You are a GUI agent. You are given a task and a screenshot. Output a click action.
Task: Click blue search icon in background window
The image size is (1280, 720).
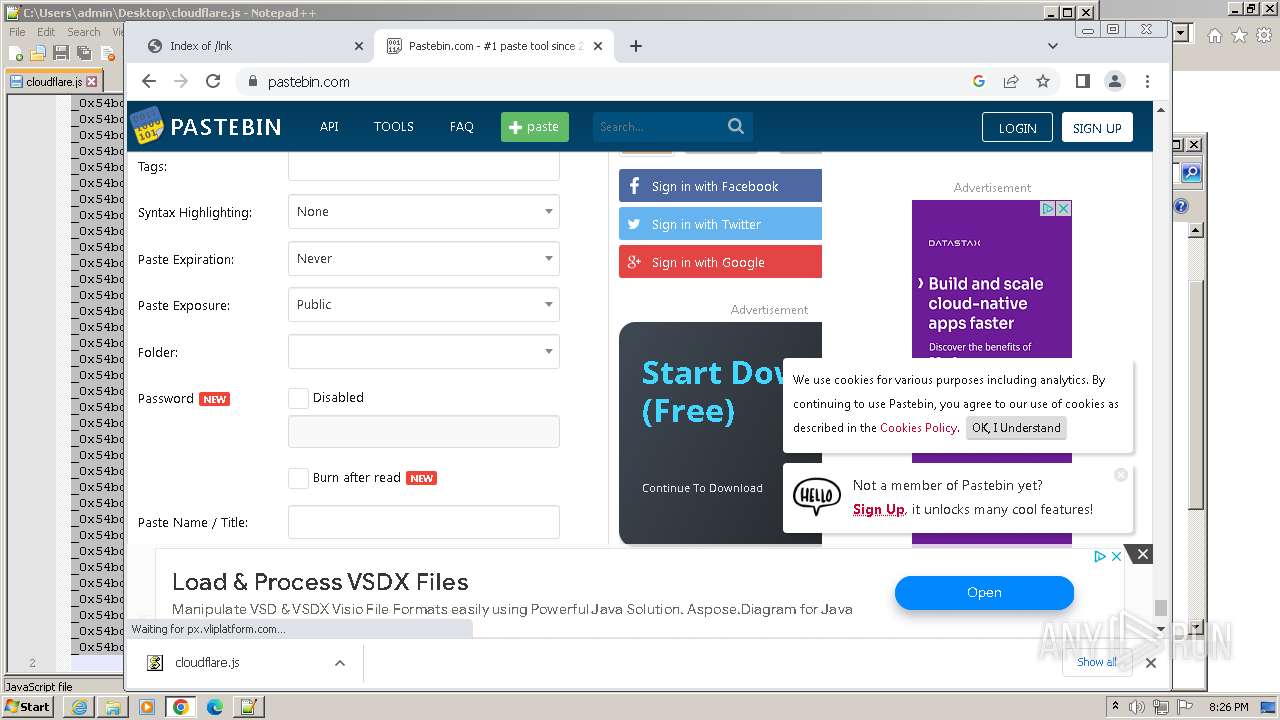(1191, 173)
